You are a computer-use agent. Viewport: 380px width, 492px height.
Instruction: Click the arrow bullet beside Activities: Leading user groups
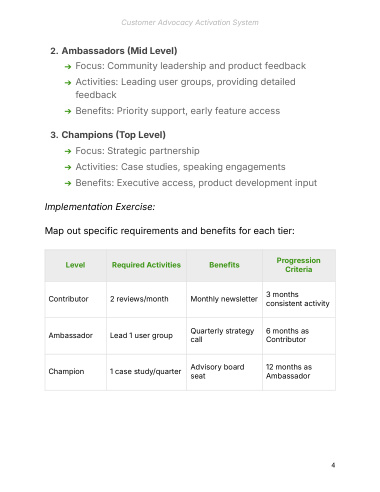[68, 83]
